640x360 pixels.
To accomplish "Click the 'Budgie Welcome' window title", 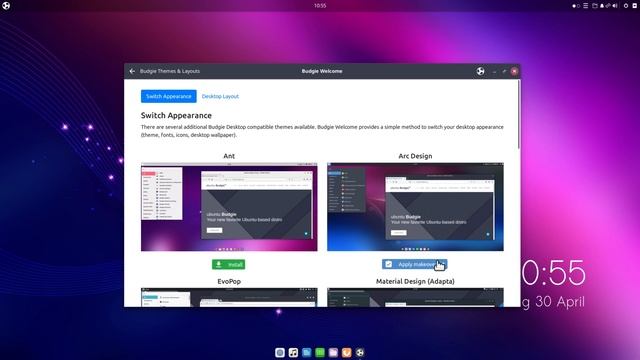I will click(322, 71).
